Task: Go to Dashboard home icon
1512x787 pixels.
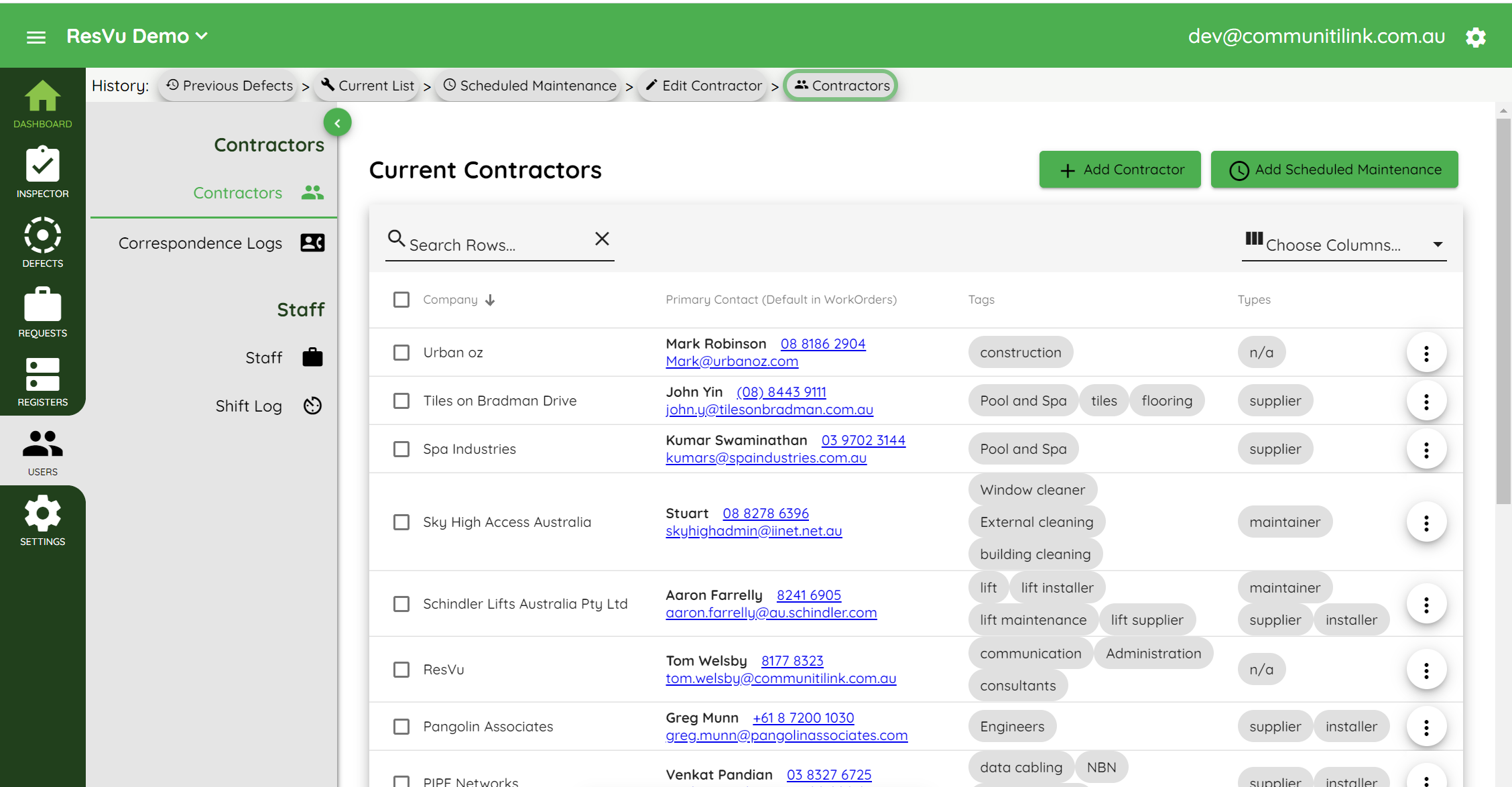Action: click(43, 104)
